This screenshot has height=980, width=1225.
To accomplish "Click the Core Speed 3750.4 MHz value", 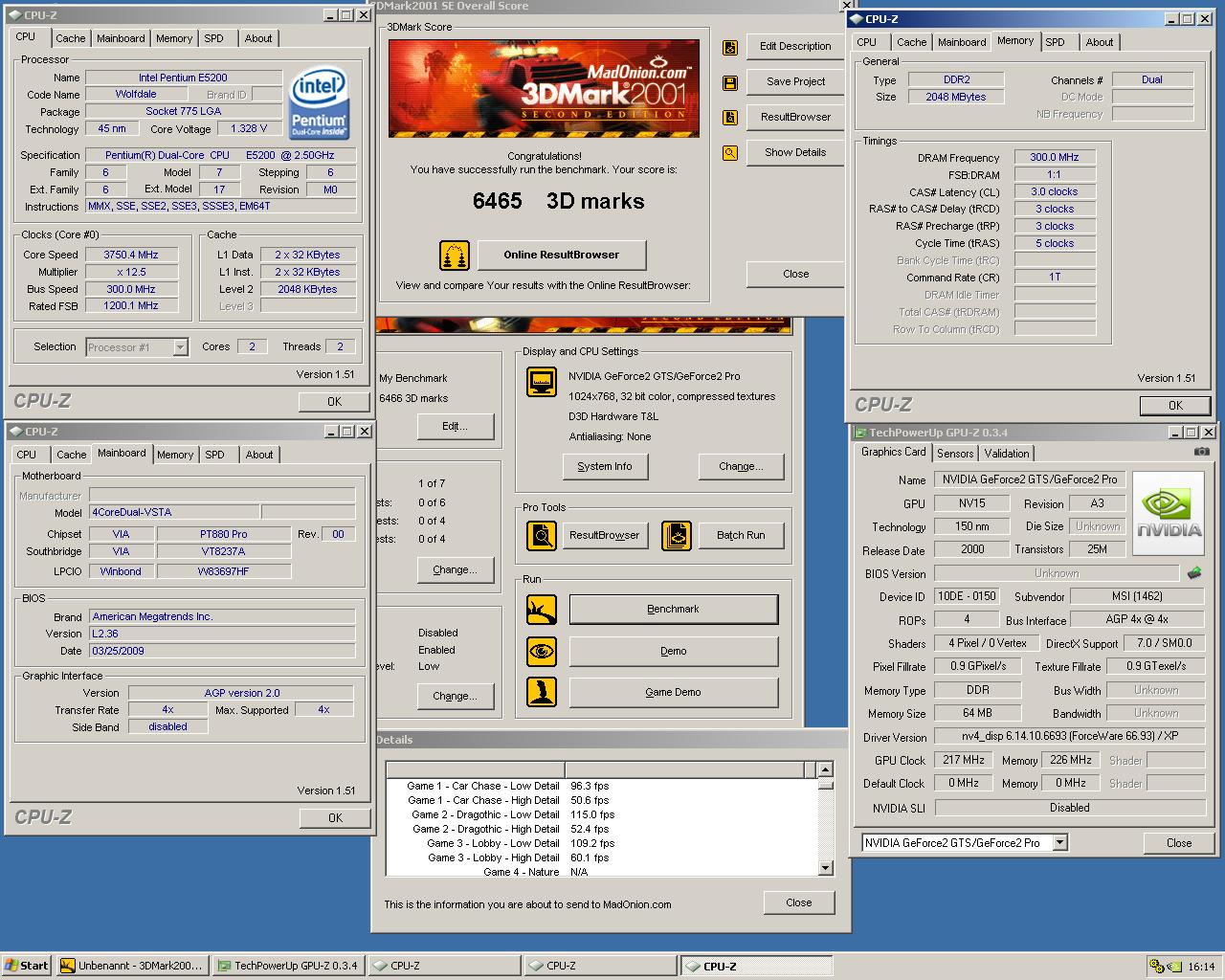I will pyautogui.click(x=131, y=255).
